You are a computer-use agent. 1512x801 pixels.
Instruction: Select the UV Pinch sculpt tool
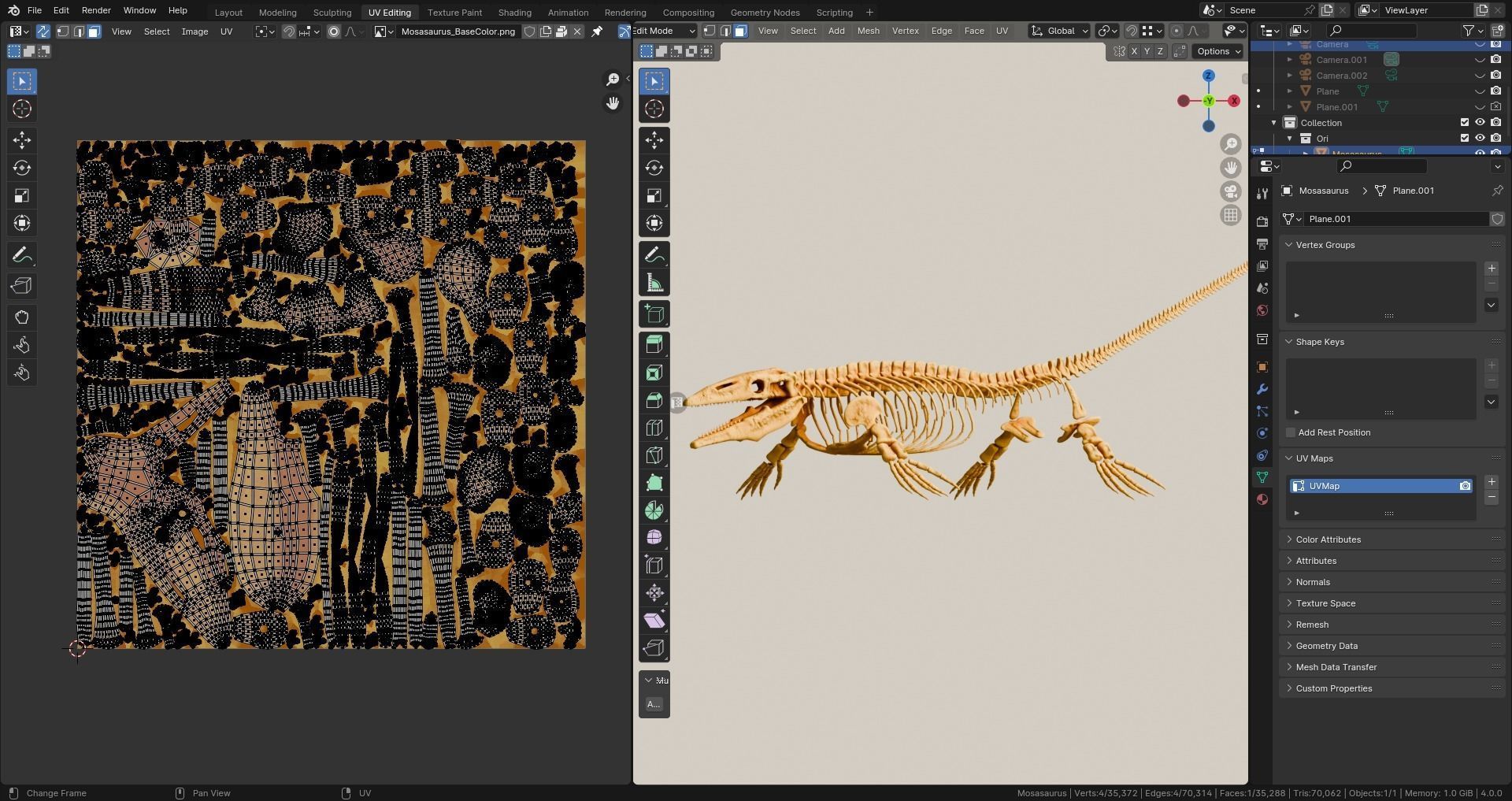click(x=22, y=373)
